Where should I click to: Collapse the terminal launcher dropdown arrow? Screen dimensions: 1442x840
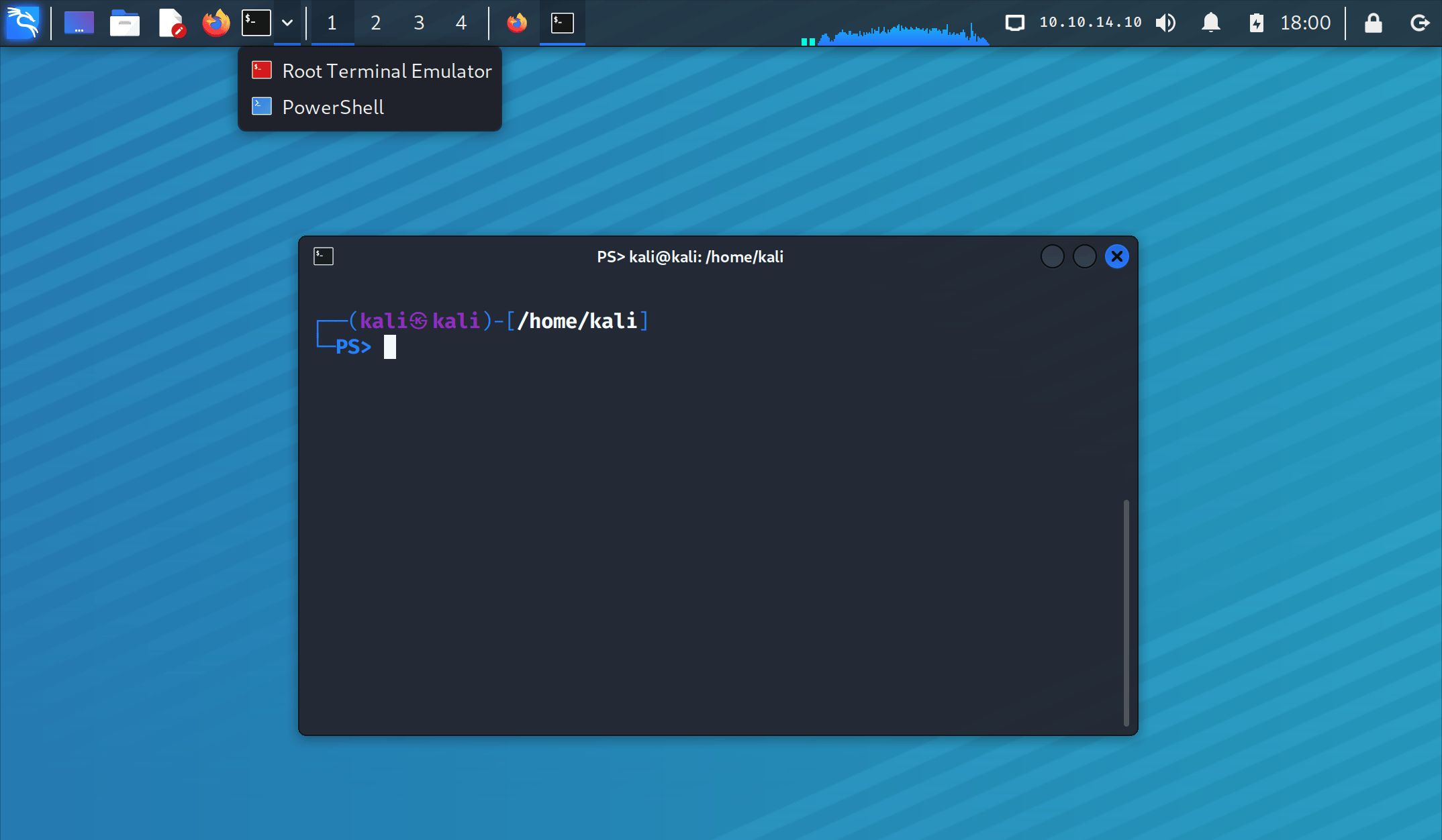(x=287, y=23)
